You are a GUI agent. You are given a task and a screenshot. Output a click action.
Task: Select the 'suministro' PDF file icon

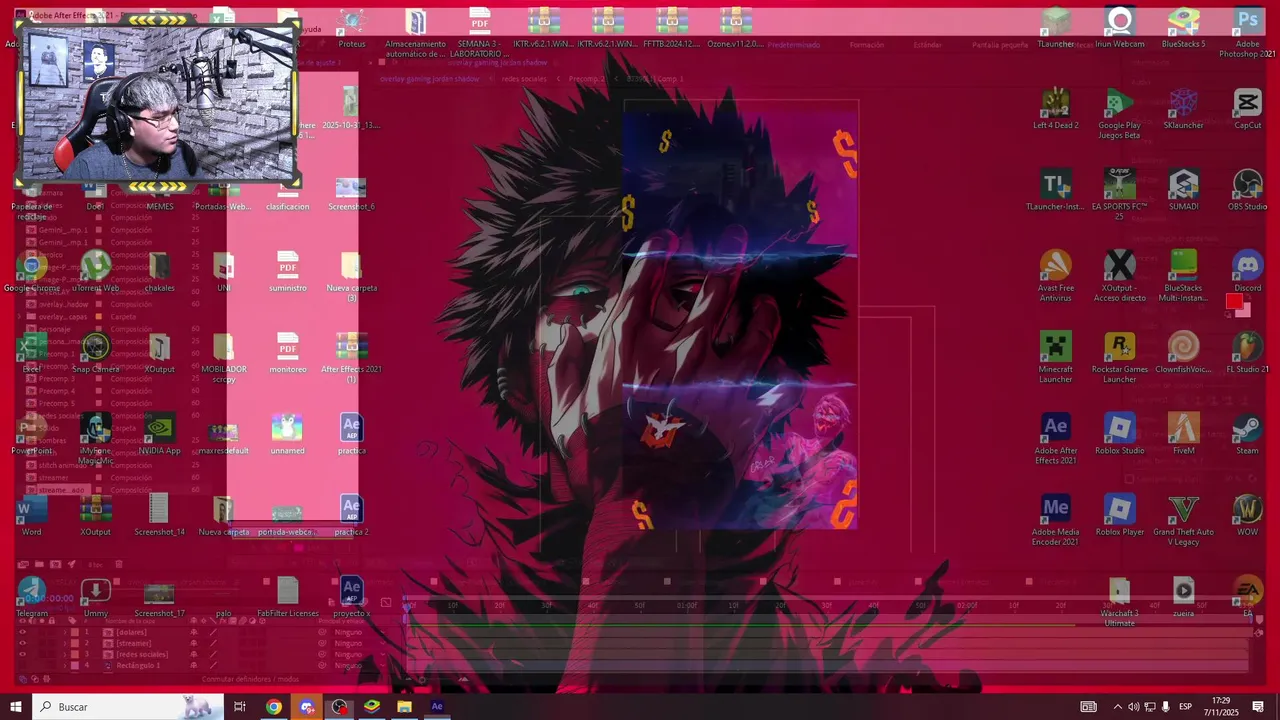[x=287, y=271]
